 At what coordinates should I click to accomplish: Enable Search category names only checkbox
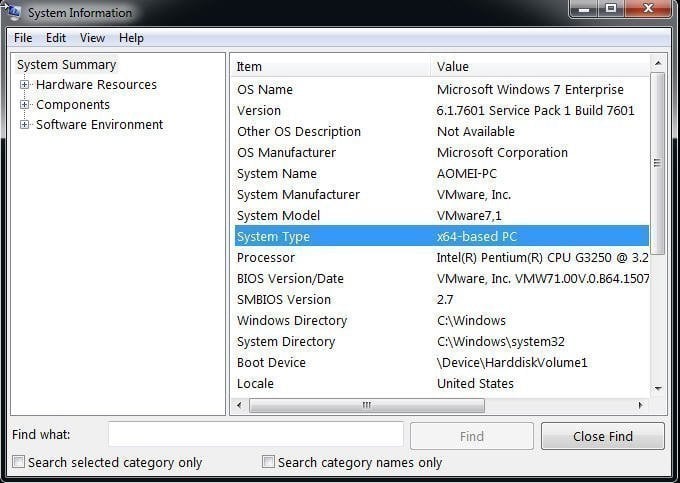coord(268,462)
